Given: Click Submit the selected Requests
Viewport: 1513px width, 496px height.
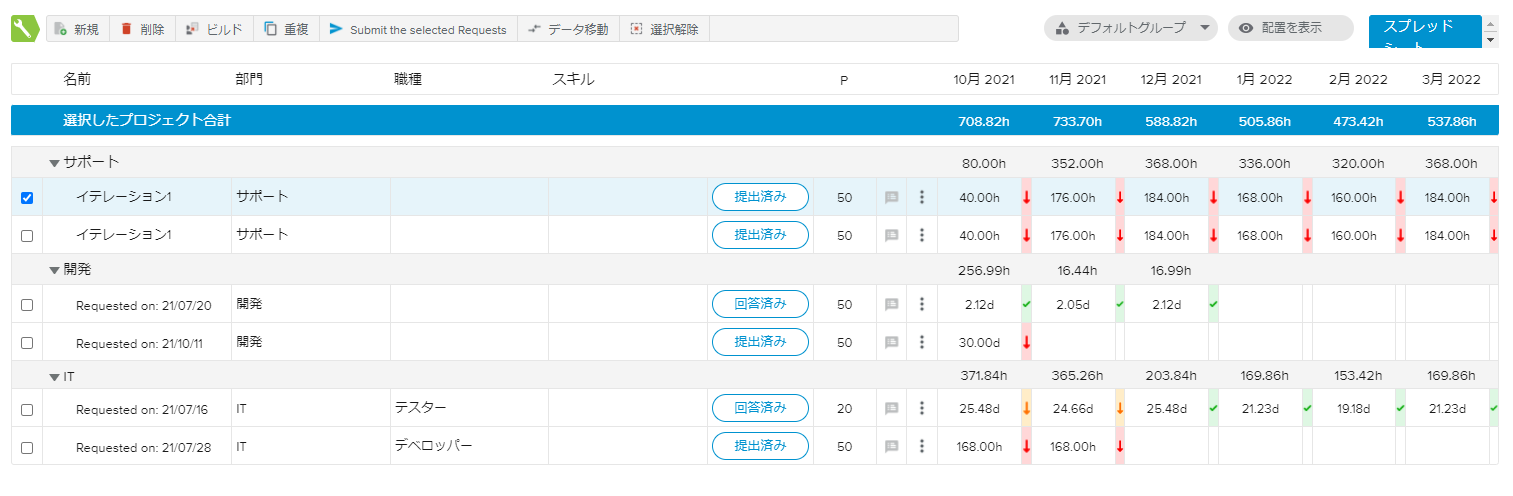Looking at the screenshot, I should click(x=418, y=29).
